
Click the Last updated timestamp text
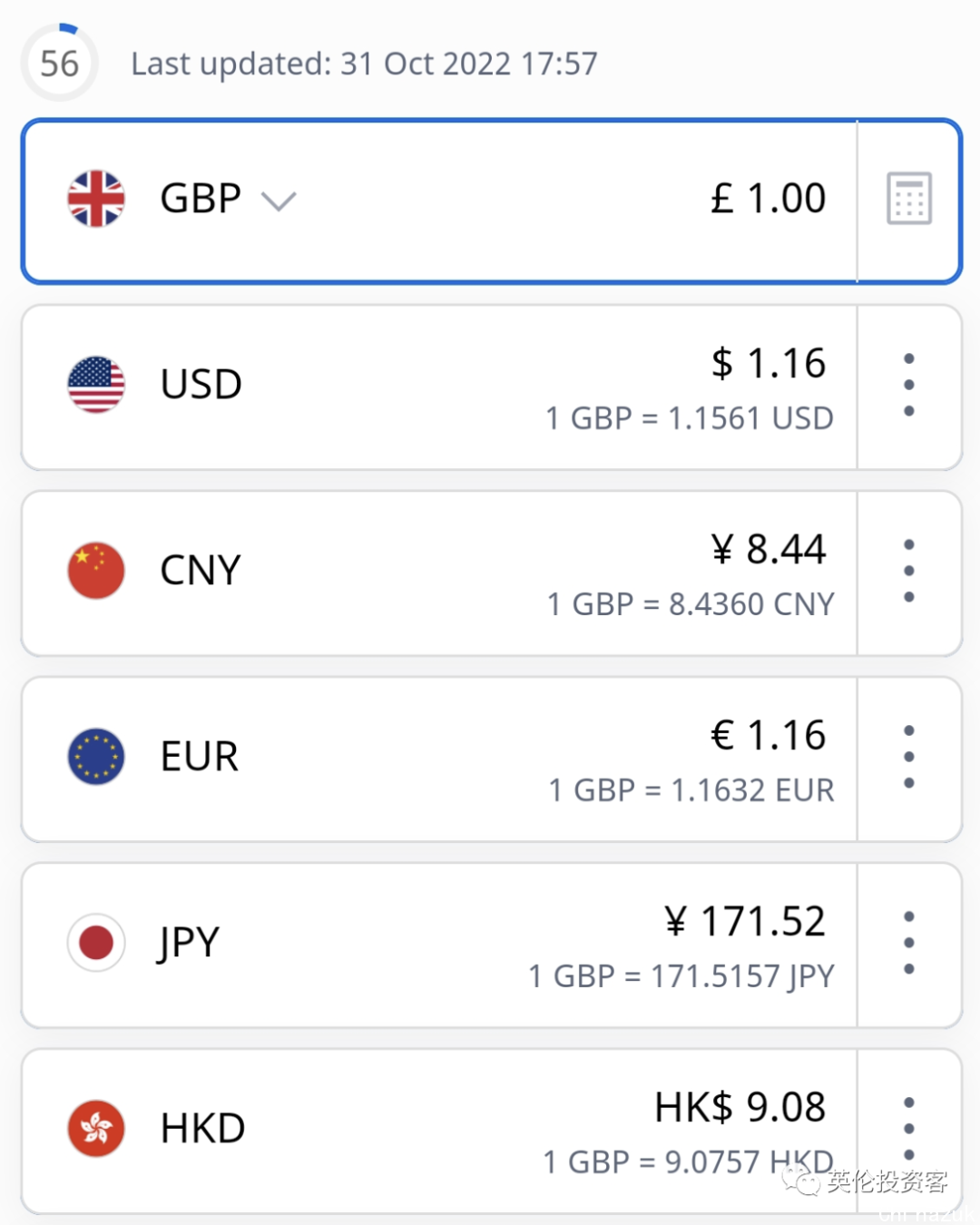click(x=364, y=64)
